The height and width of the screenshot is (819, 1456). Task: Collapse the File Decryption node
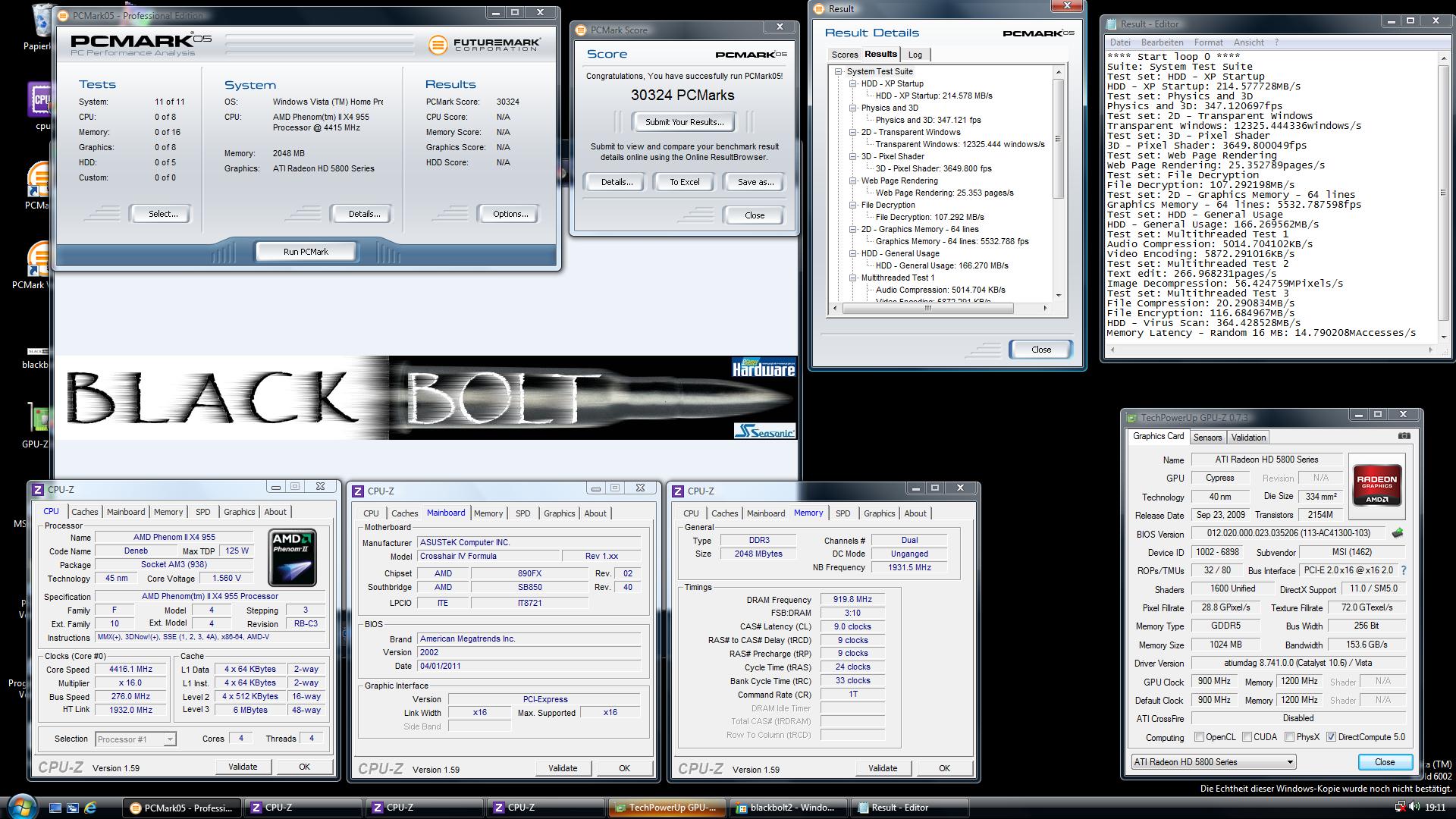(x=853, y=206)
